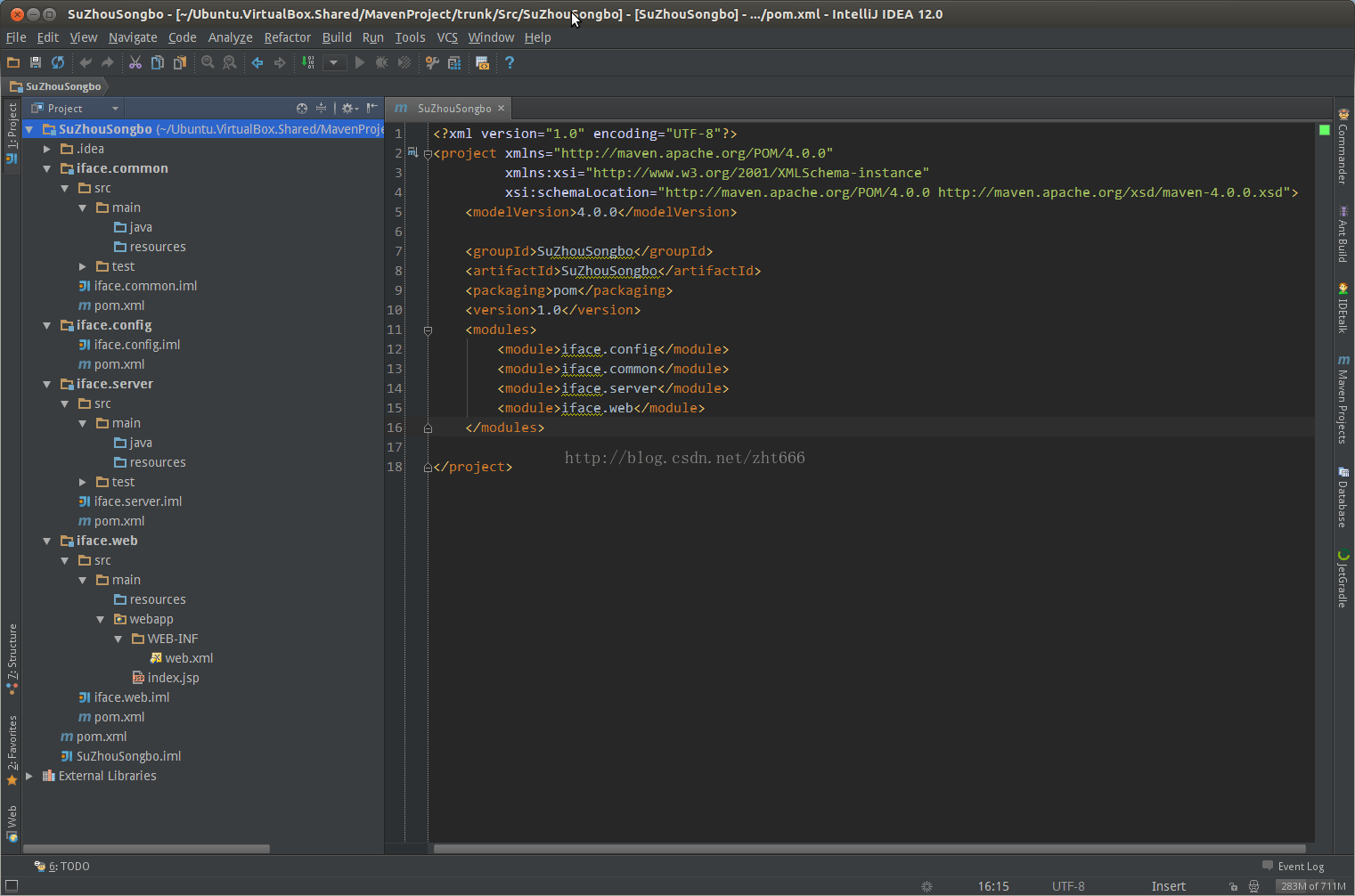The width and height of the screenshot is (1355, 896).
Task: Expand the External Libraries node
Action: tap(29, 776)
